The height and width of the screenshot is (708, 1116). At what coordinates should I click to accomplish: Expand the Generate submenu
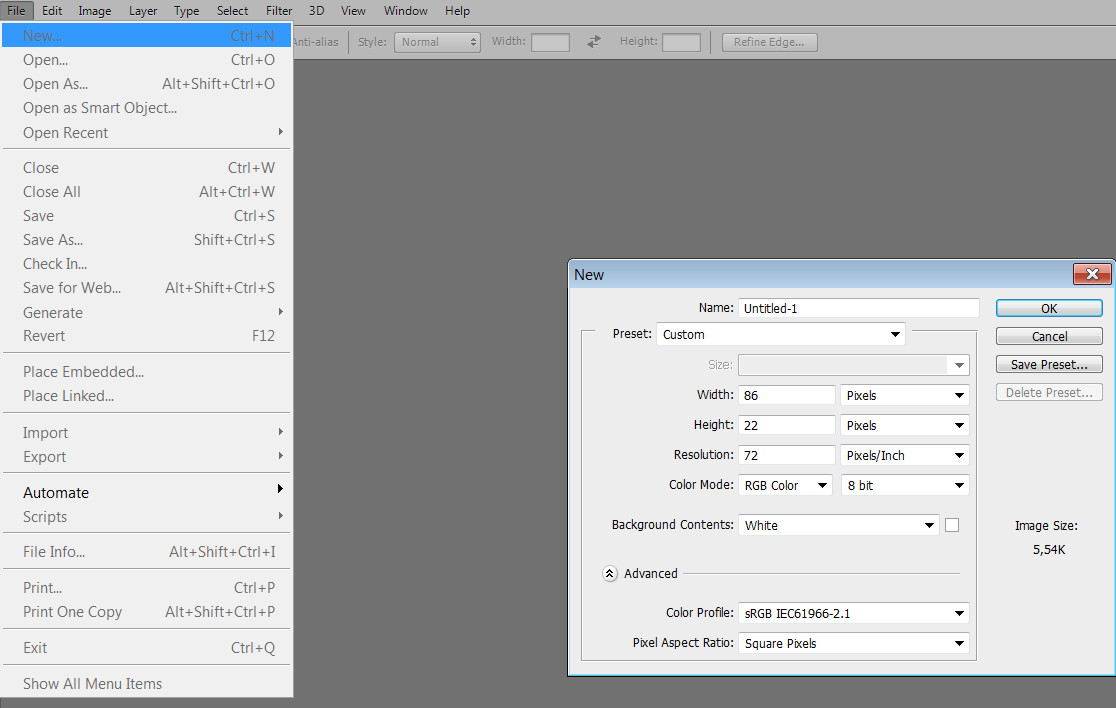coord(147,312)
